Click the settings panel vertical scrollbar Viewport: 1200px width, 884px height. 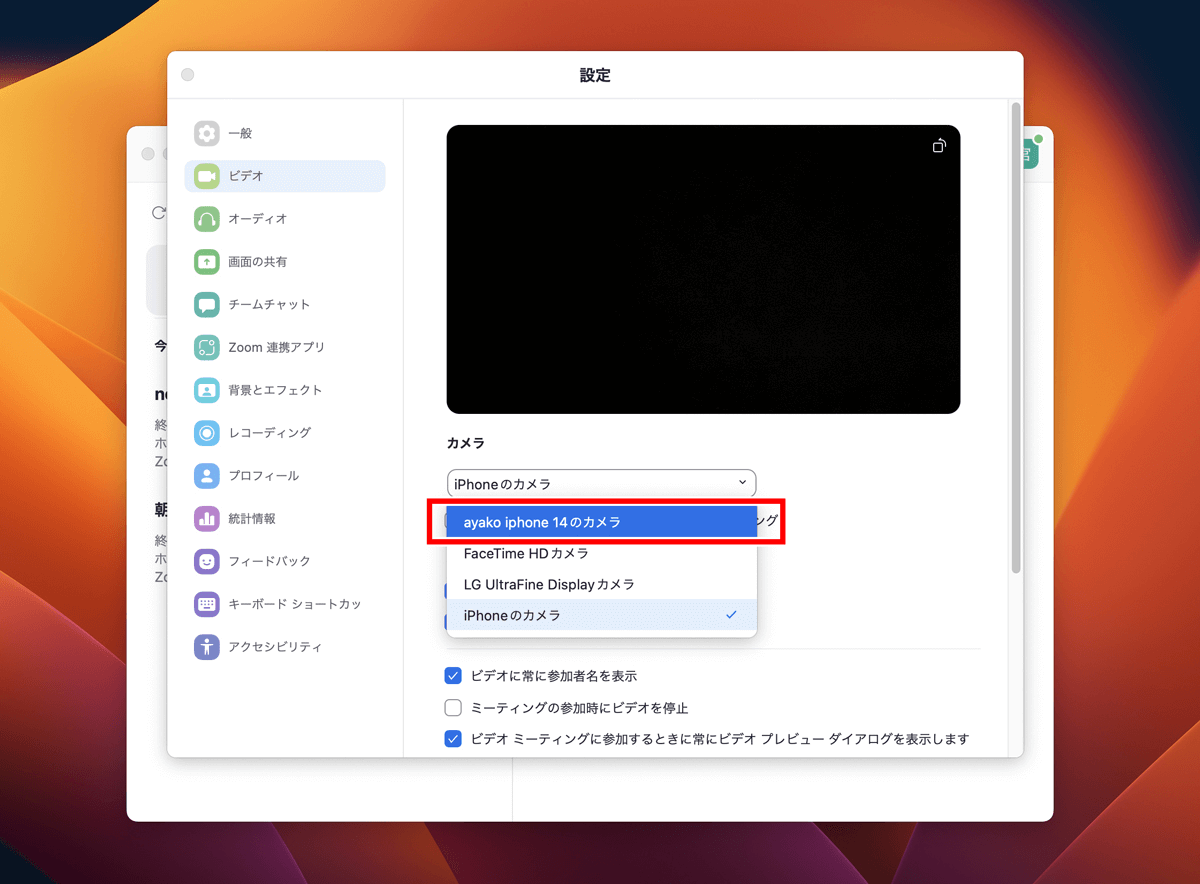click(x=1016, y=337)
